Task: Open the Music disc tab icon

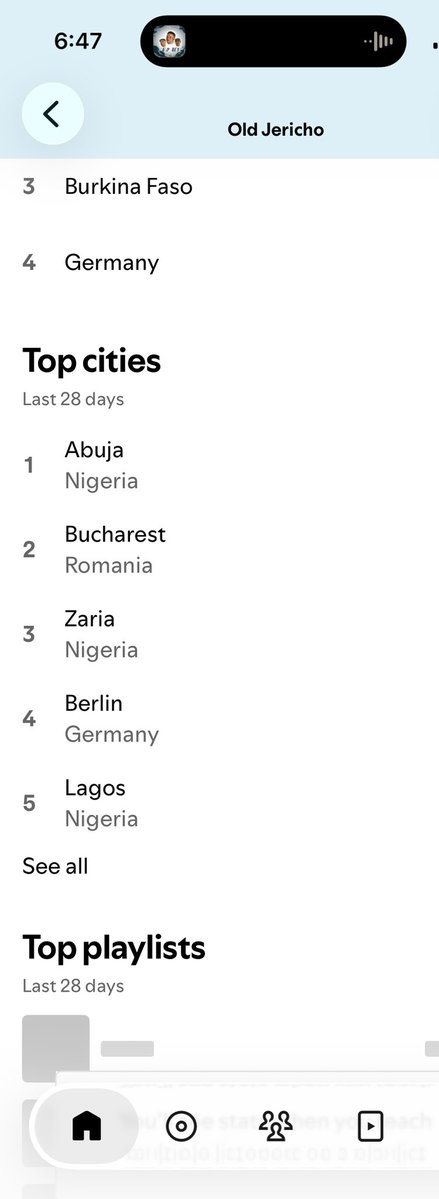Action: [x=181, y=1126]
